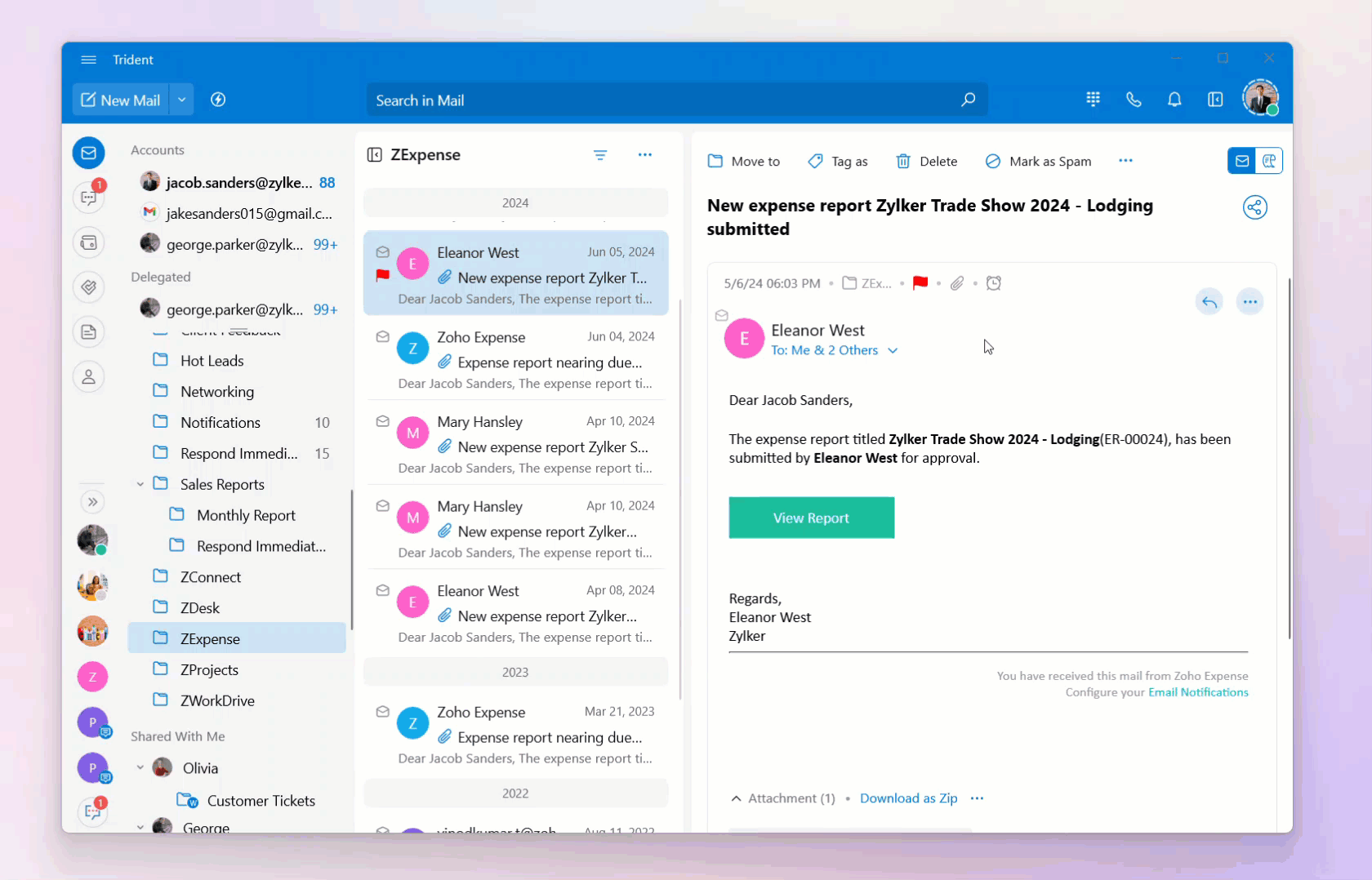Screen dimensions: 1372x880
Task: Click the Download as Zip link
Action: pyautogui.click(x=908, y=798)
